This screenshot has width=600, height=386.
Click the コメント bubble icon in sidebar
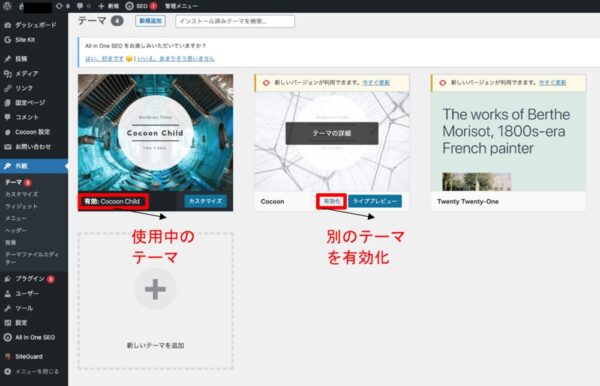[8, 117]
